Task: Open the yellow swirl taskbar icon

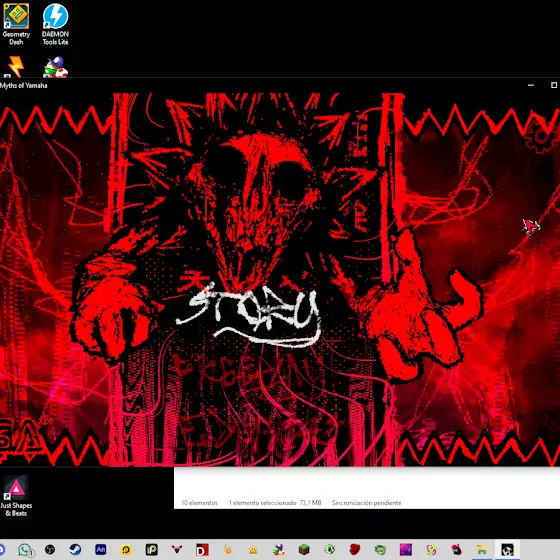Action: click(431, 550)
